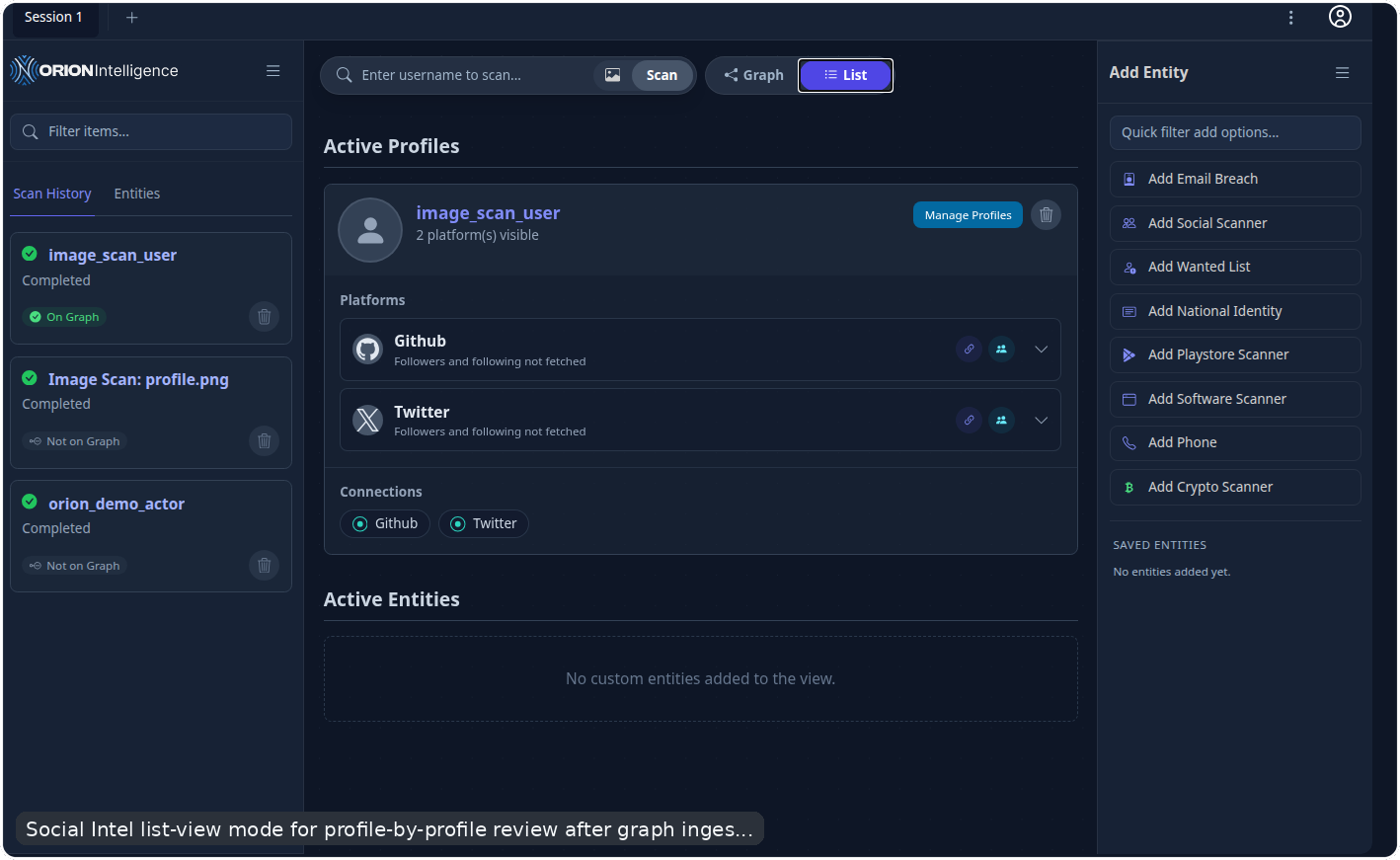
Task: Click the Scan button
Action: tap(661, 75)
